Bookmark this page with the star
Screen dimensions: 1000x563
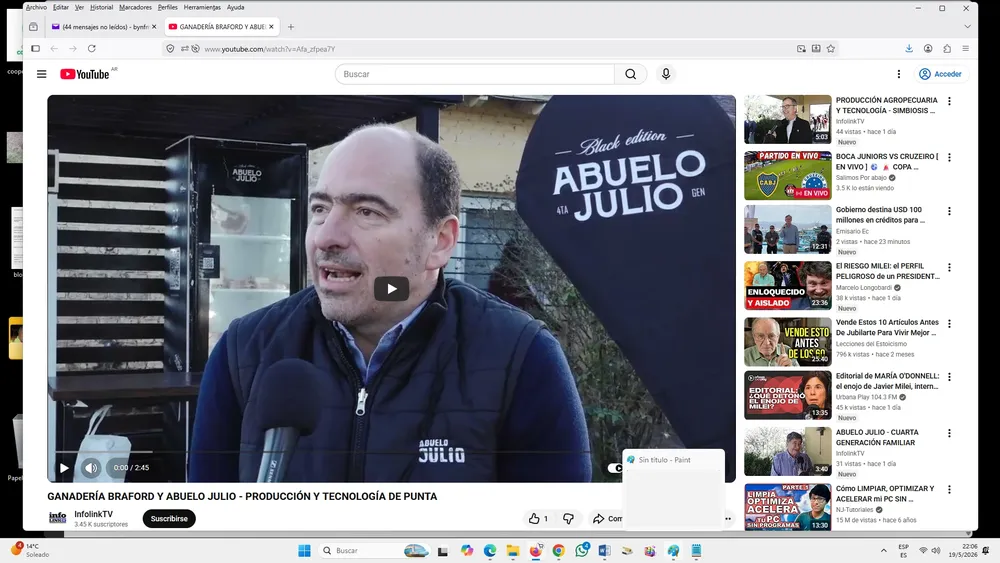click(x=831, y=48)
